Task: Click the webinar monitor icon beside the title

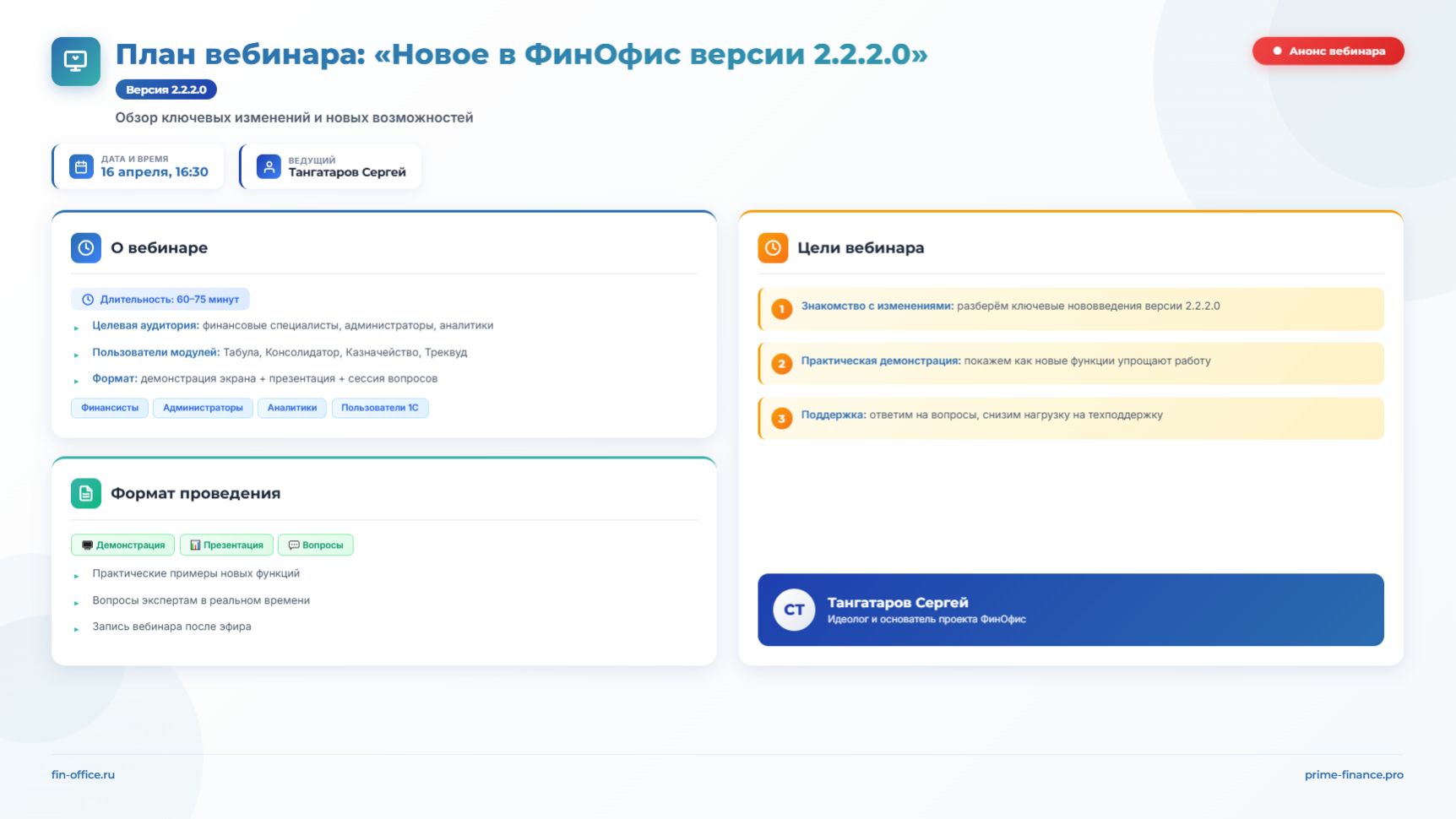Action: point(76,62)
